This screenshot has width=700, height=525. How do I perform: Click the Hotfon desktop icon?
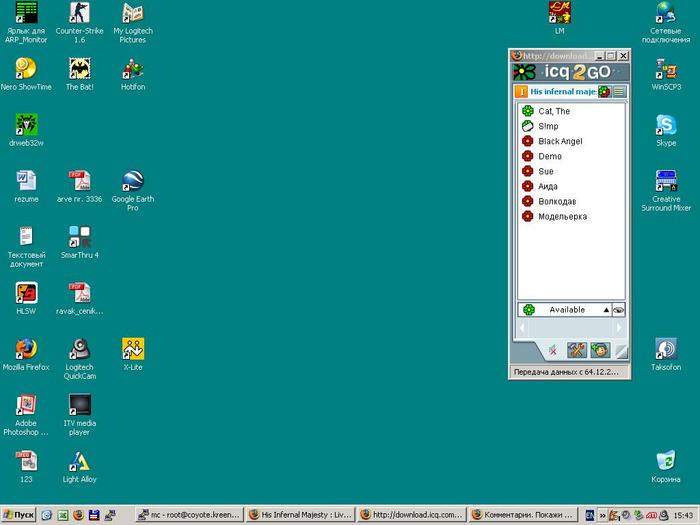pyautogui.click(x=133, y=68)
